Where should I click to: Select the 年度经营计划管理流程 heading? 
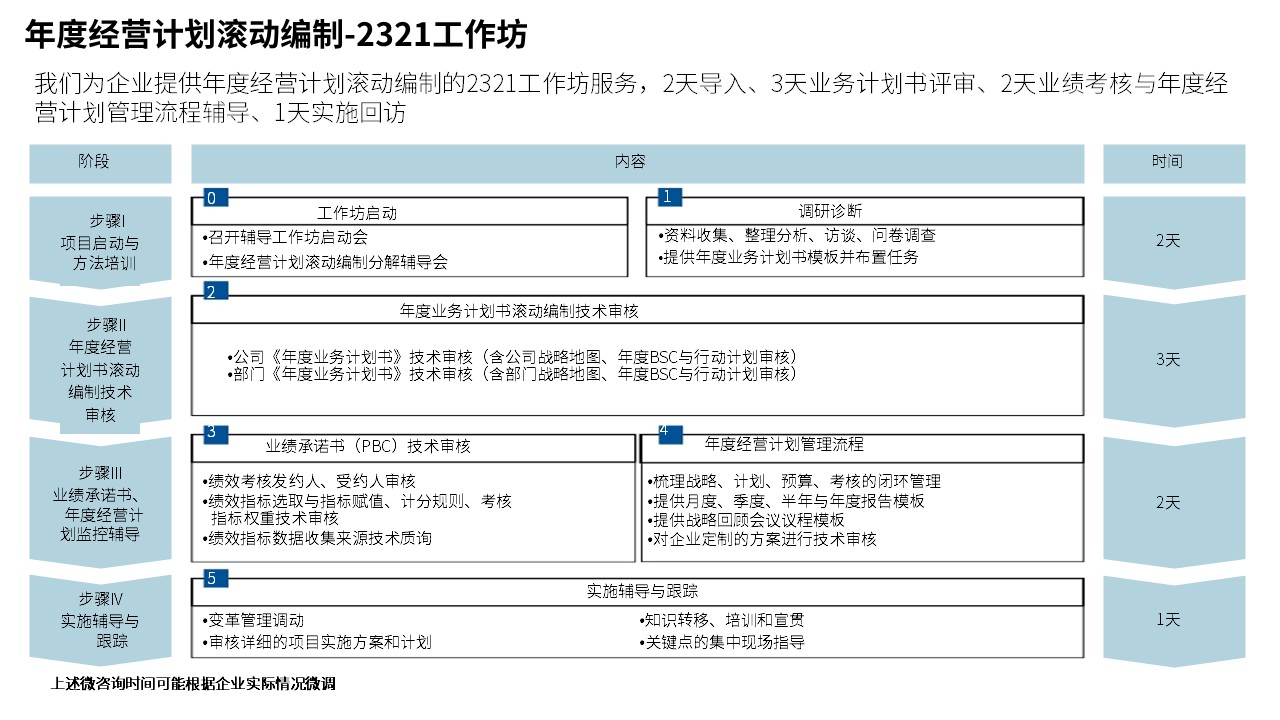pos(784,443)
